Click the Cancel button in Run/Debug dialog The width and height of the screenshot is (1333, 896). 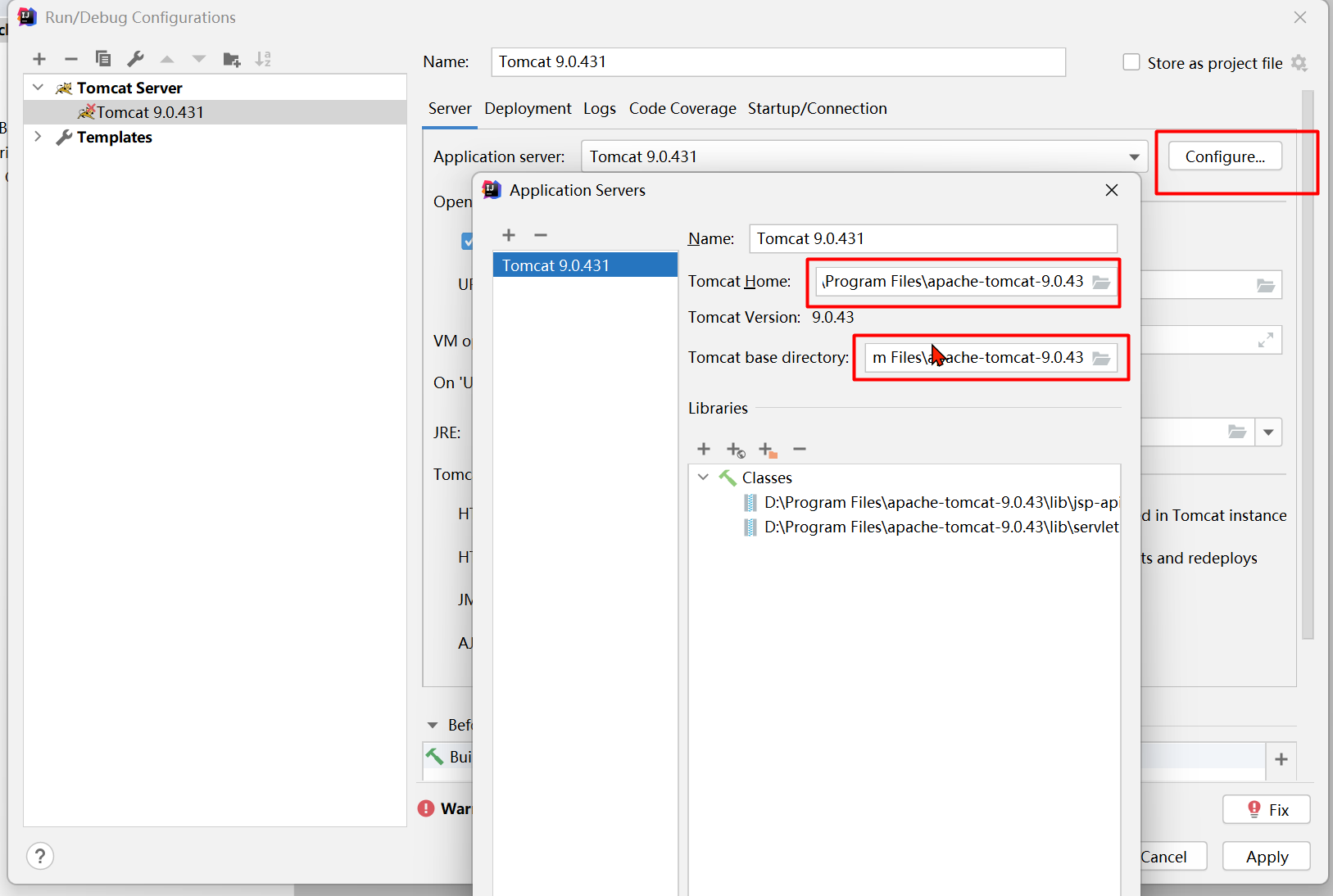coord(1172,857)
